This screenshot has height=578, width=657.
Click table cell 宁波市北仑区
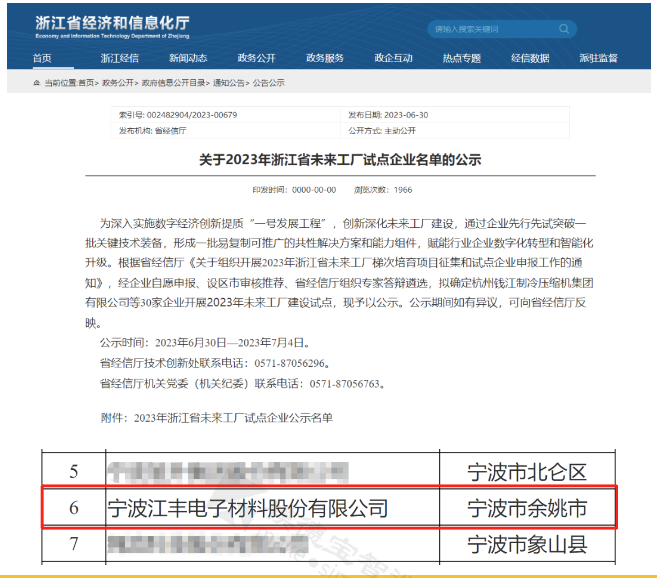527,472
